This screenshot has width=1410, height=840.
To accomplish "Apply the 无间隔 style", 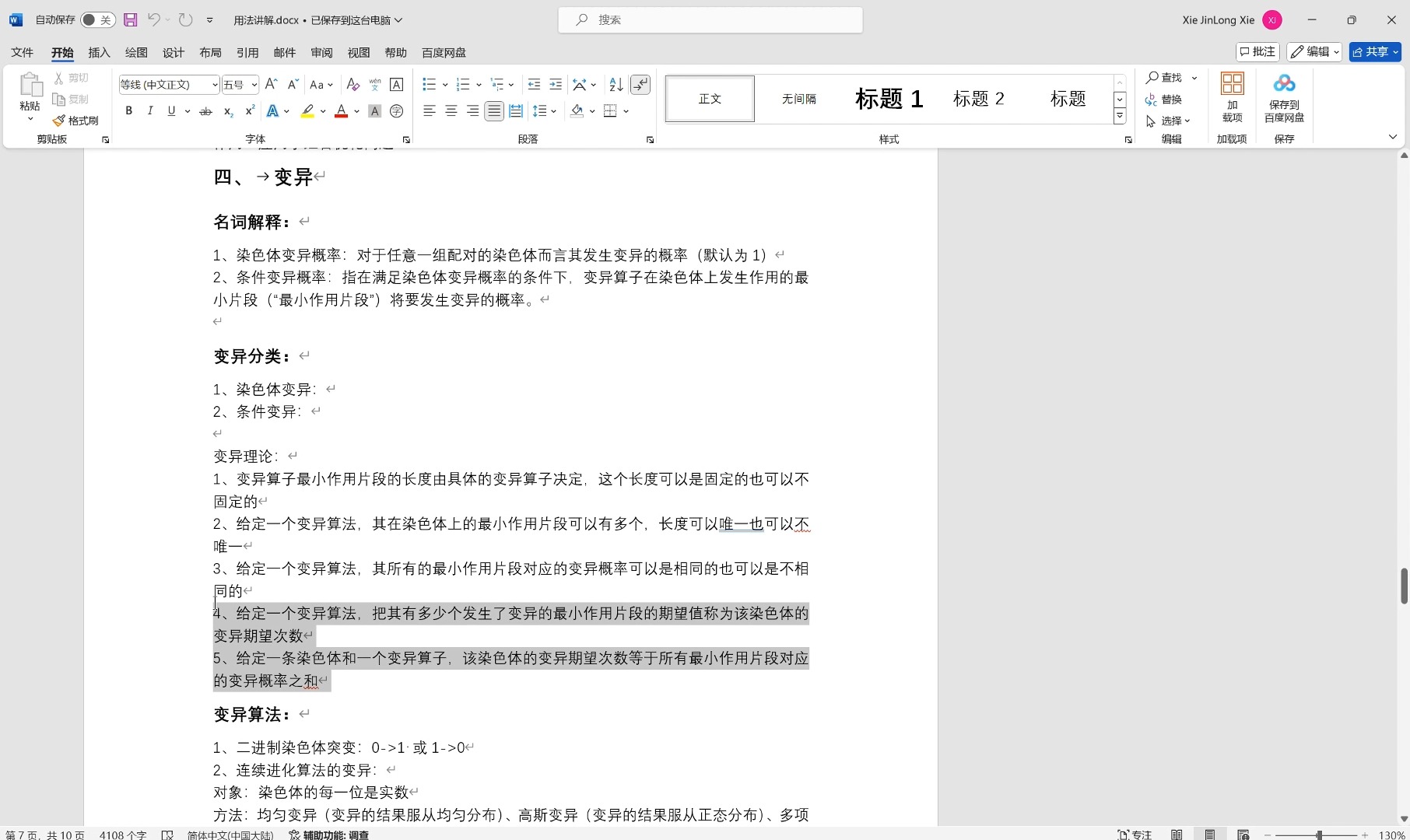I will tap(799, 99).
